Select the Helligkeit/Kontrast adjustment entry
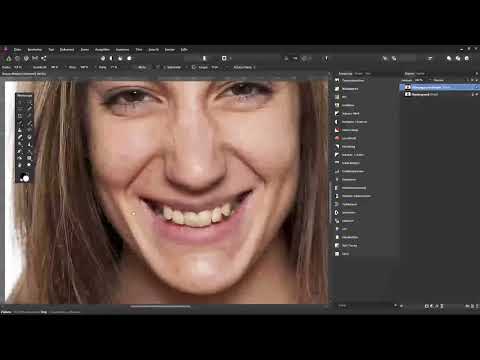The height and width of the screenshot is (360, 480). point(354,122)
